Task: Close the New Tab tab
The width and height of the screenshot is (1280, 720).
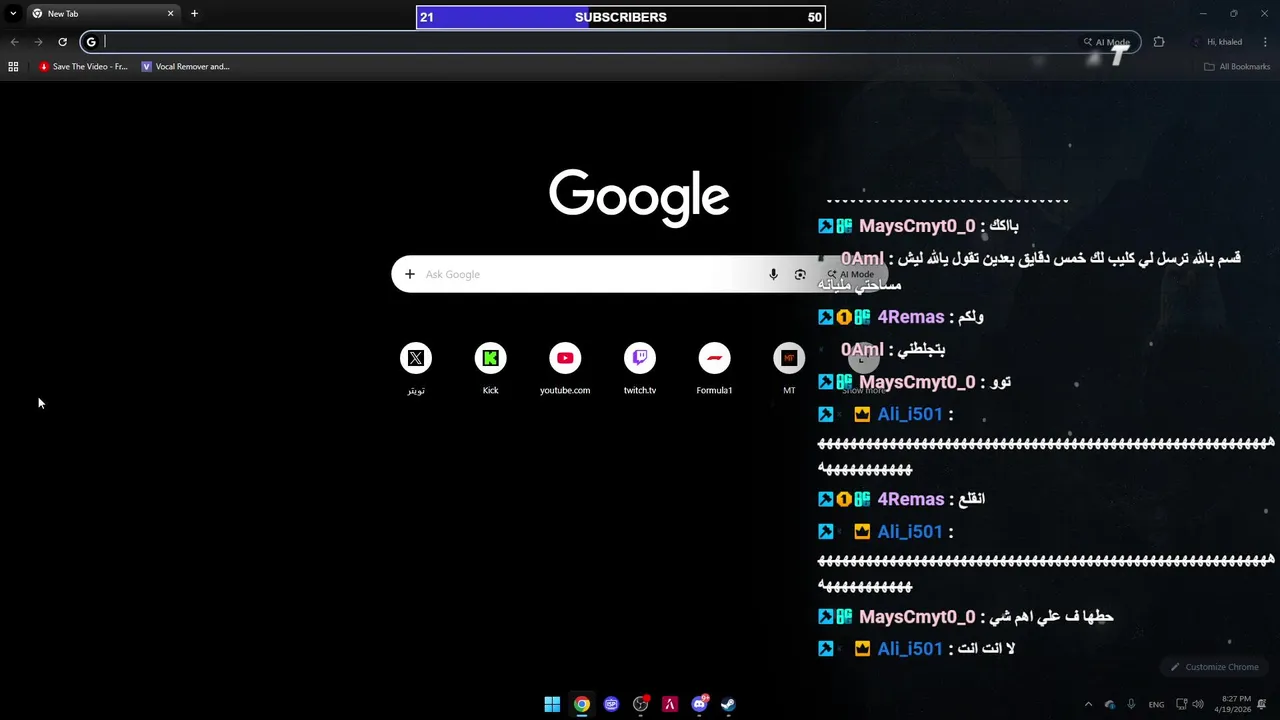Action: click(170, 14)
